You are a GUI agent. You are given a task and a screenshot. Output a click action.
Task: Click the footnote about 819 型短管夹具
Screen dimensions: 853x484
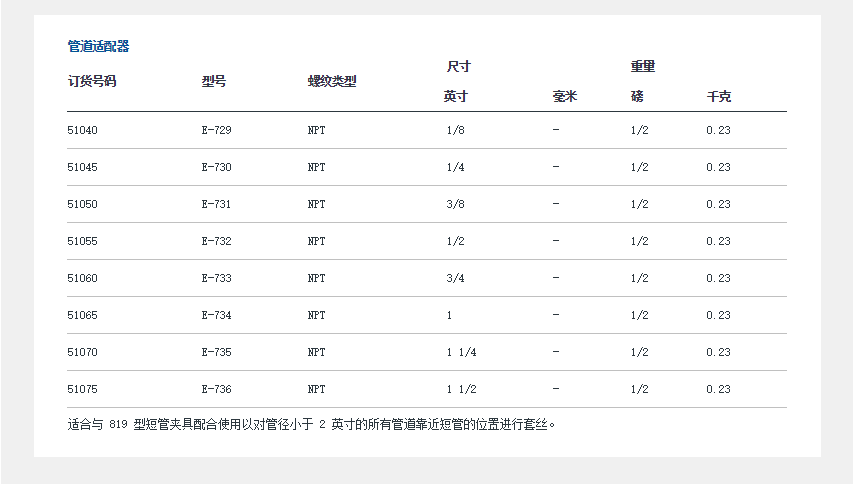[x=311, y=423]
